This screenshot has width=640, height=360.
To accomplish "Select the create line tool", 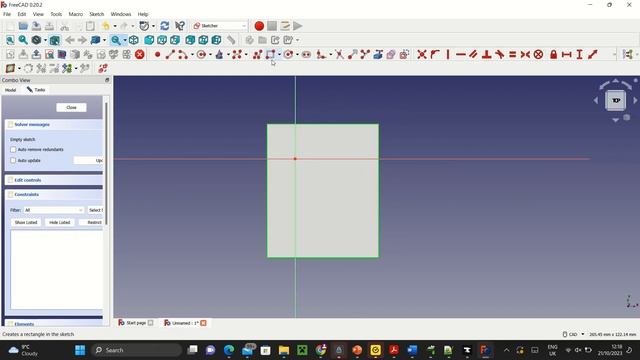I will [170, 54].
